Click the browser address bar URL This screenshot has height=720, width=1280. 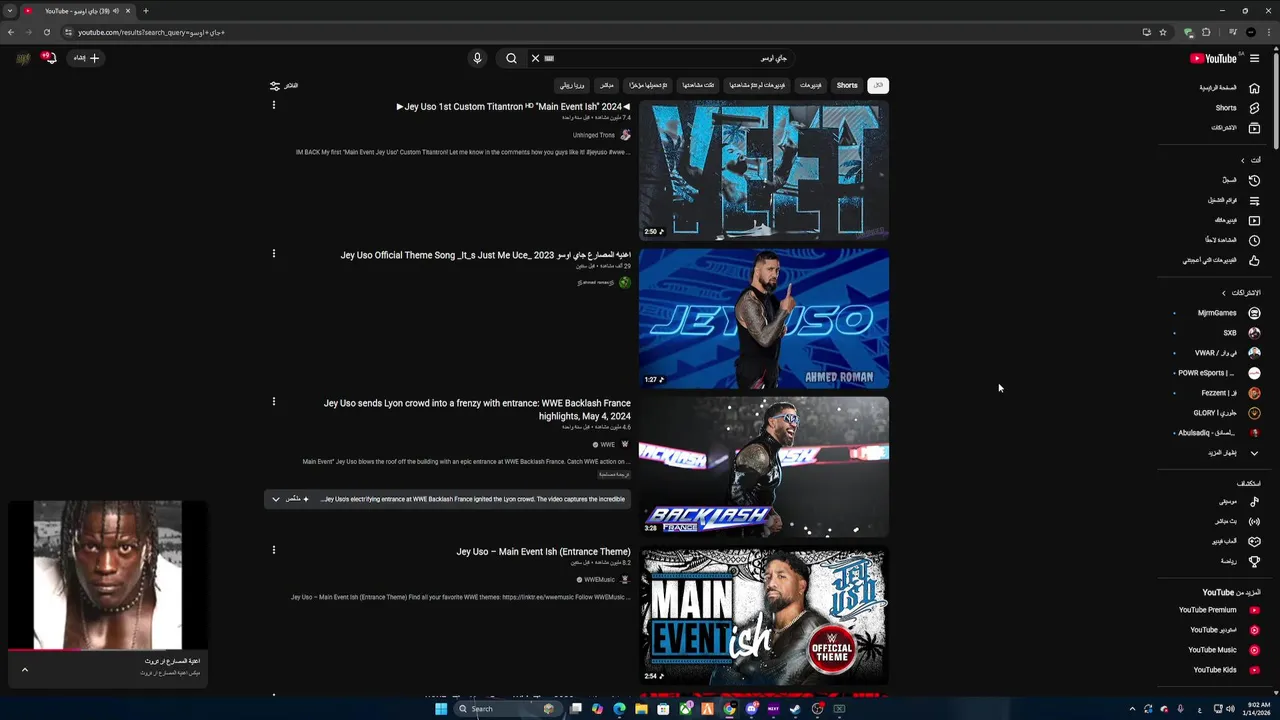tap(151, 32)
